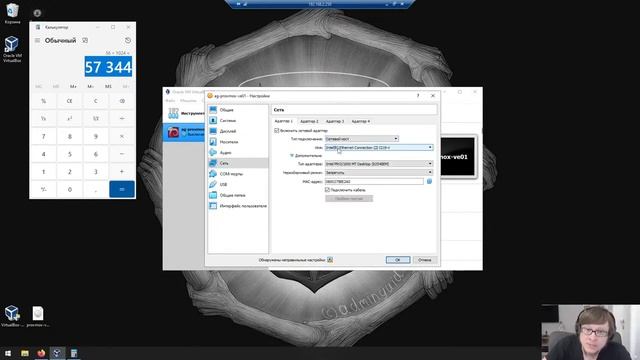Image resolution: width=640 pixels, height=360 pixels.
Task: Toggle Включить сетевой адаптер checkbox
Action: (x=277, y=131)
